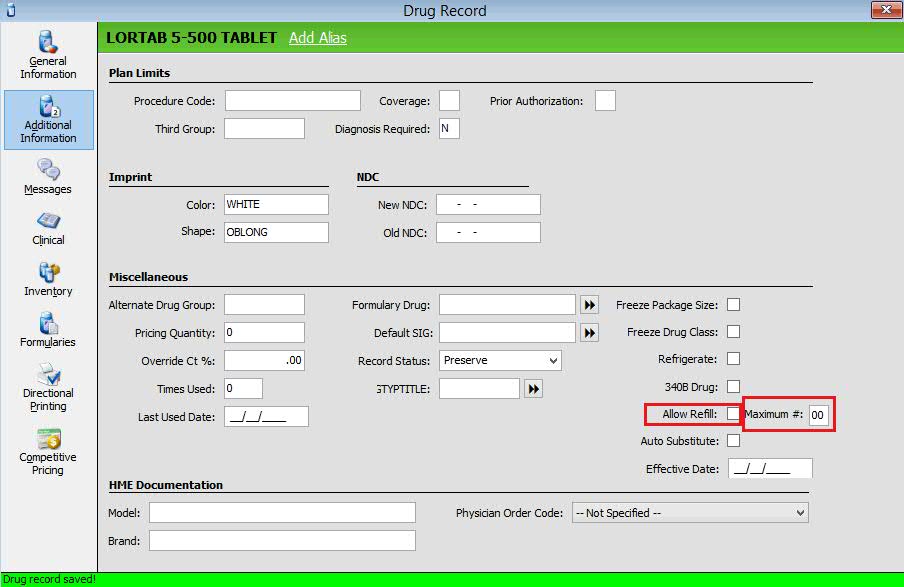
Task: Click the Override Ct % field
Action: pyautogui.click(x=264, y=360)
